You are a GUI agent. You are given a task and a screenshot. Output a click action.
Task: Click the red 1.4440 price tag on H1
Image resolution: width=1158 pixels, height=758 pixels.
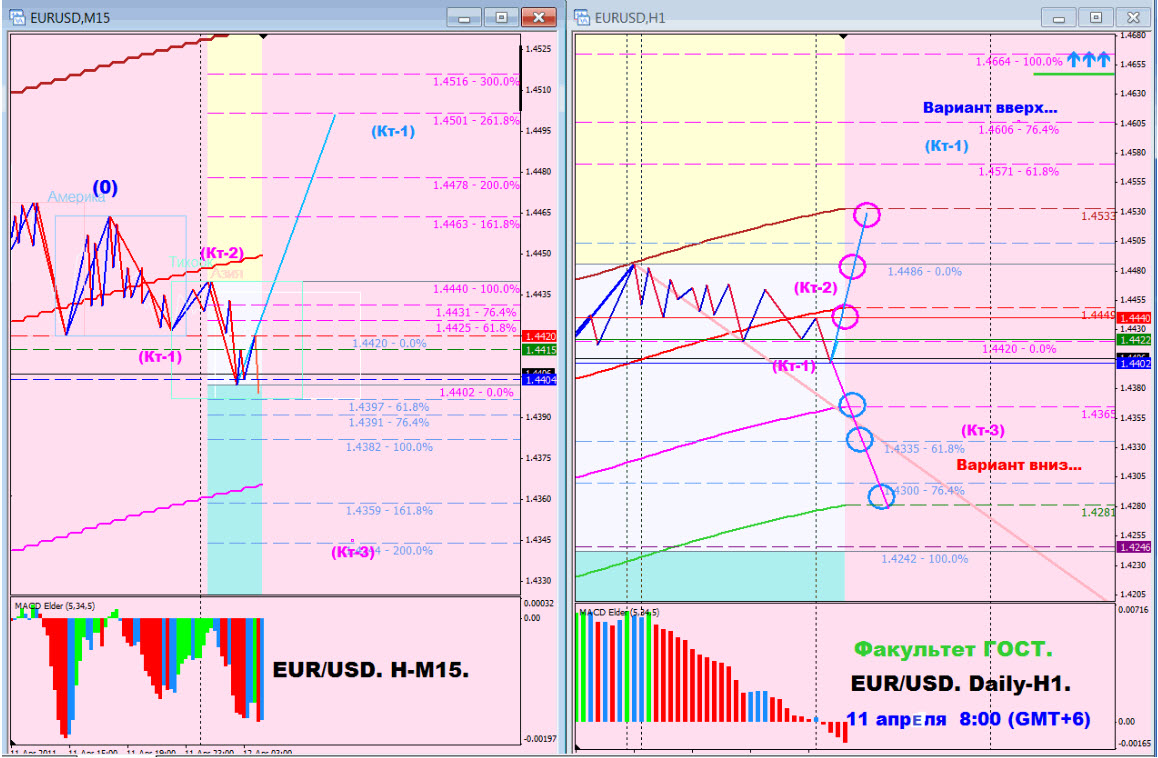[x=1134, y=318]
